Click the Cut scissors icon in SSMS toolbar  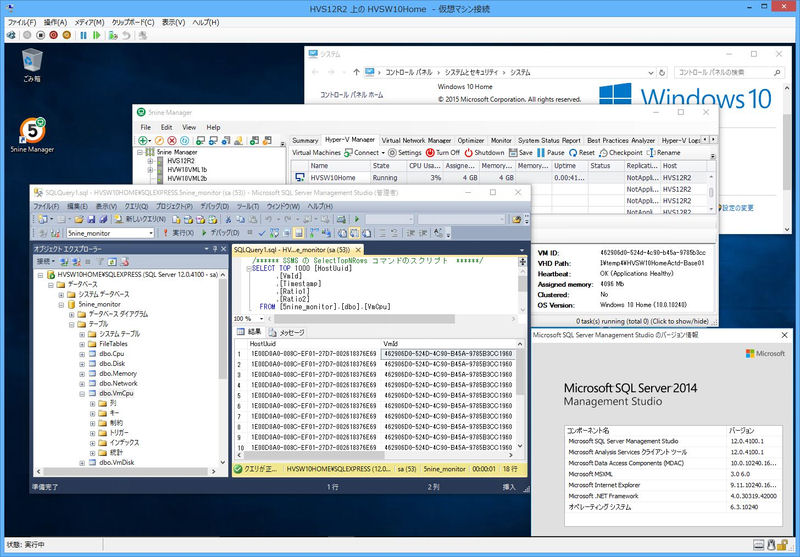[228, 219]
